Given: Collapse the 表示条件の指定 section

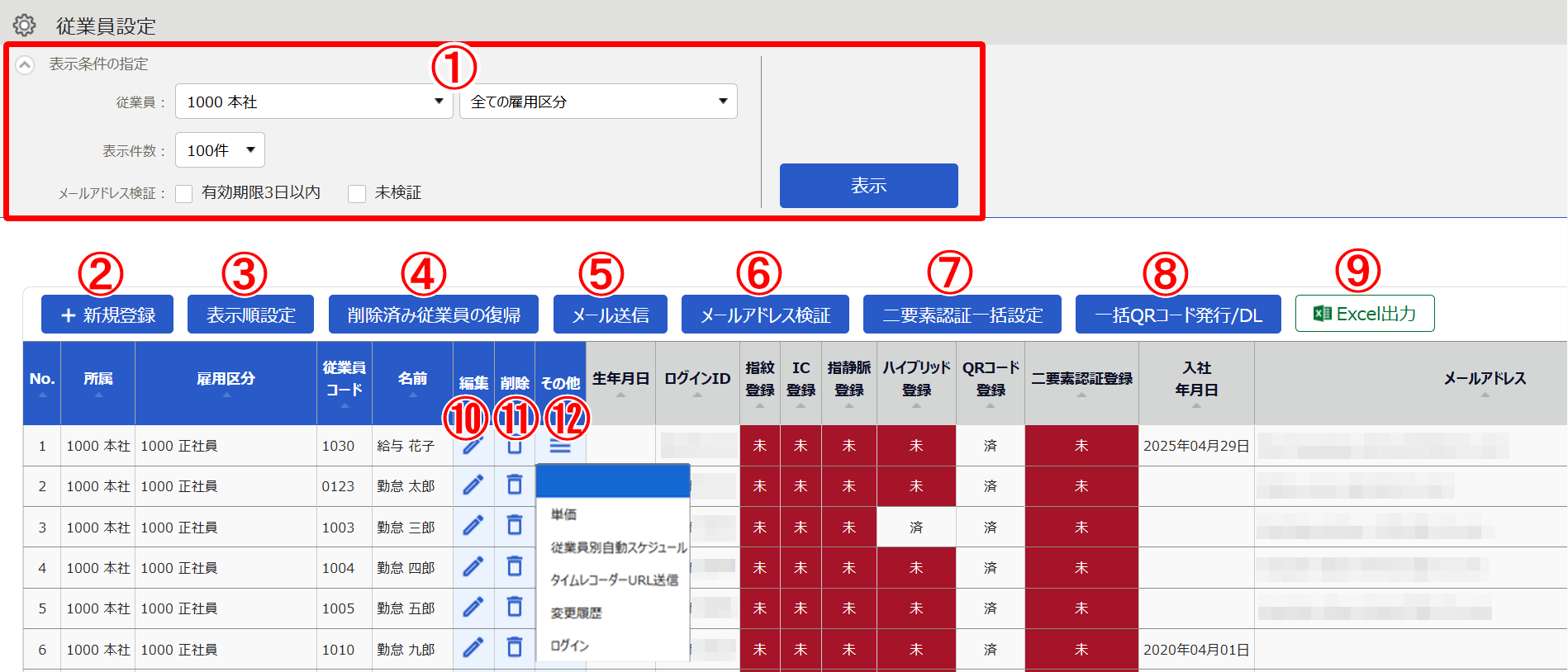Looking at the screenshot, I should pyautogui.click(x=25, y=64).
